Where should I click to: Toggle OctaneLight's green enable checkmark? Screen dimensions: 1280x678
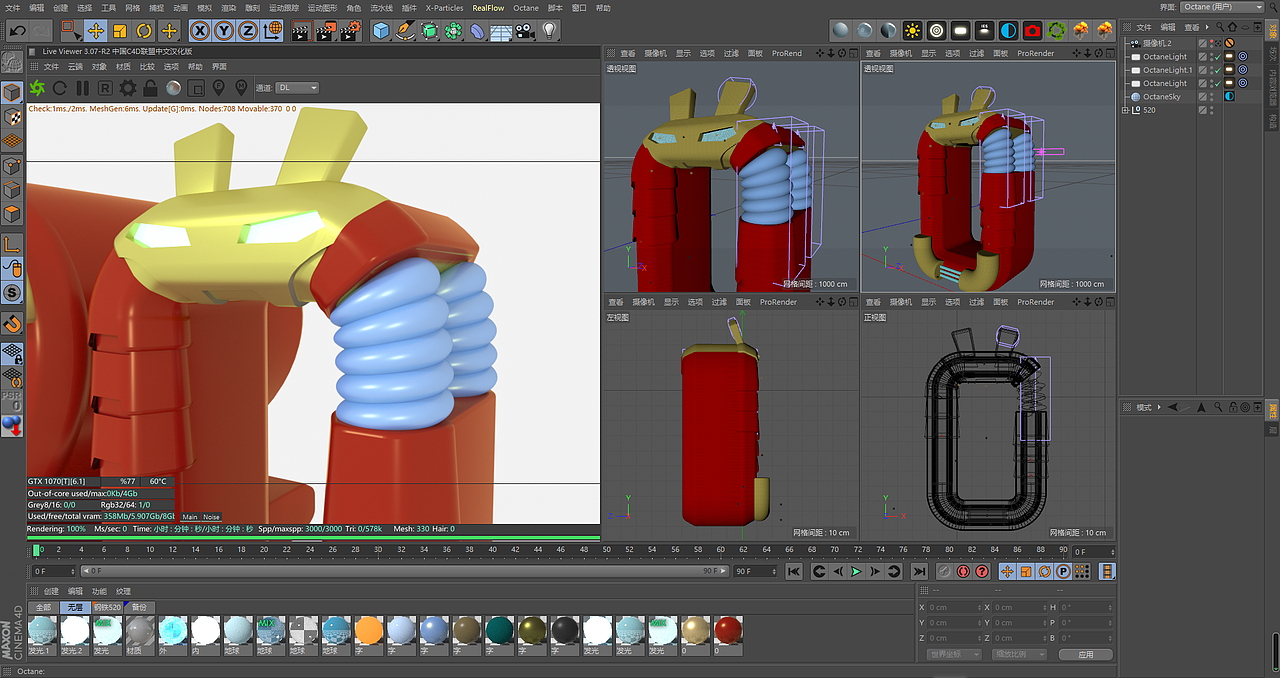click(x=1217, y=57)
